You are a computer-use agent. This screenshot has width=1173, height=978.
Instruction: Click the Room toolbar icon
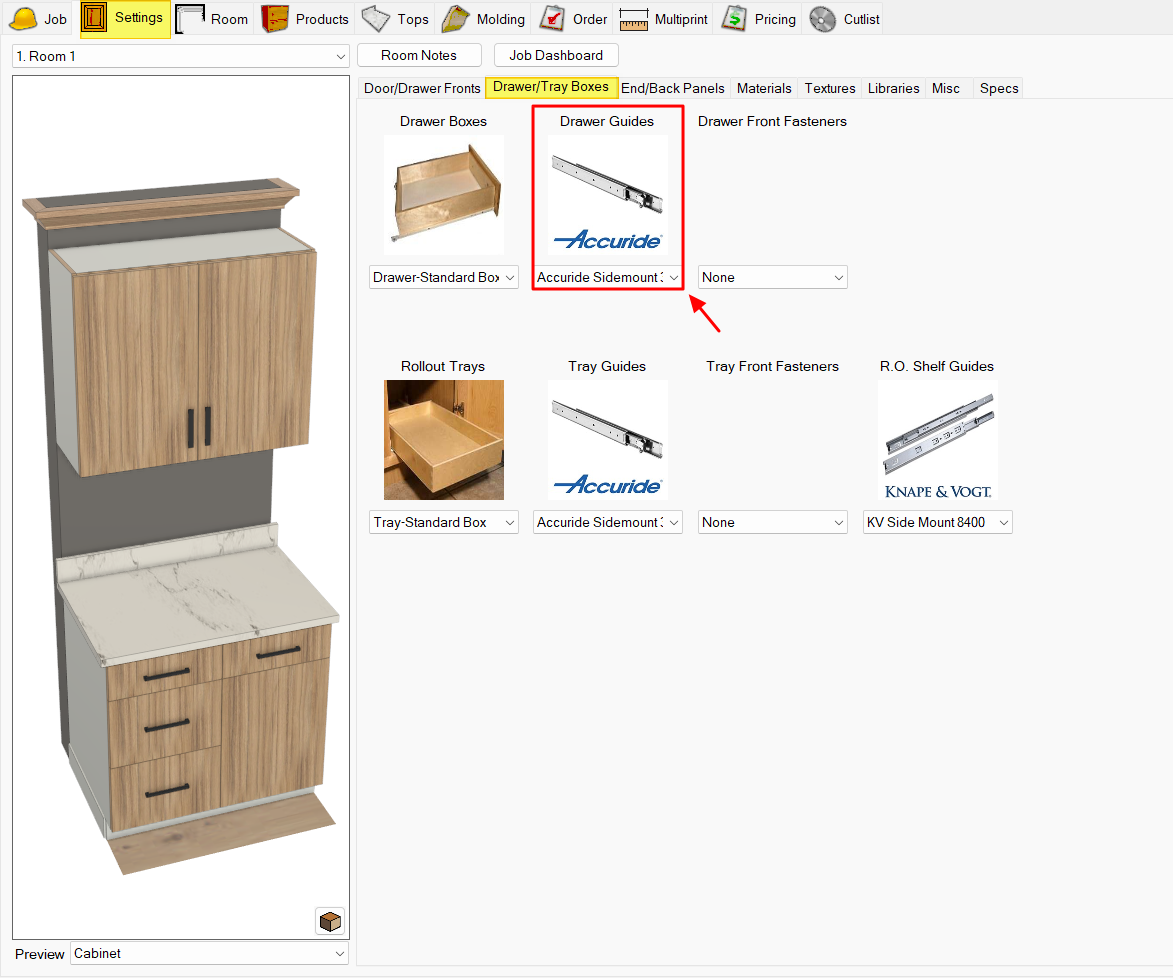click(211, 19)
